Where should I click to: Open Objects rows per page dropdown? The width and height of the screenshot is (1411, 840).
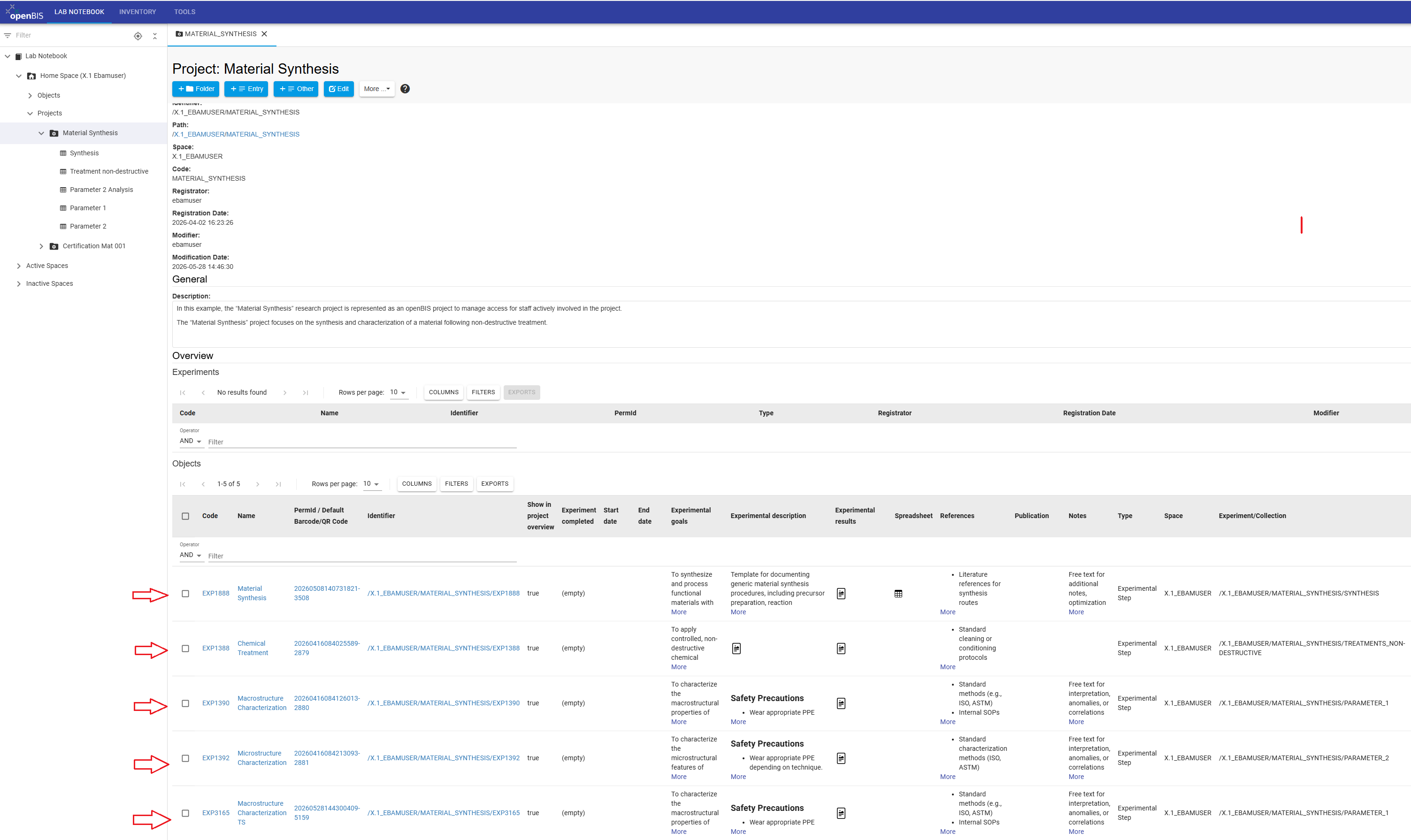[x=371, y=485]
